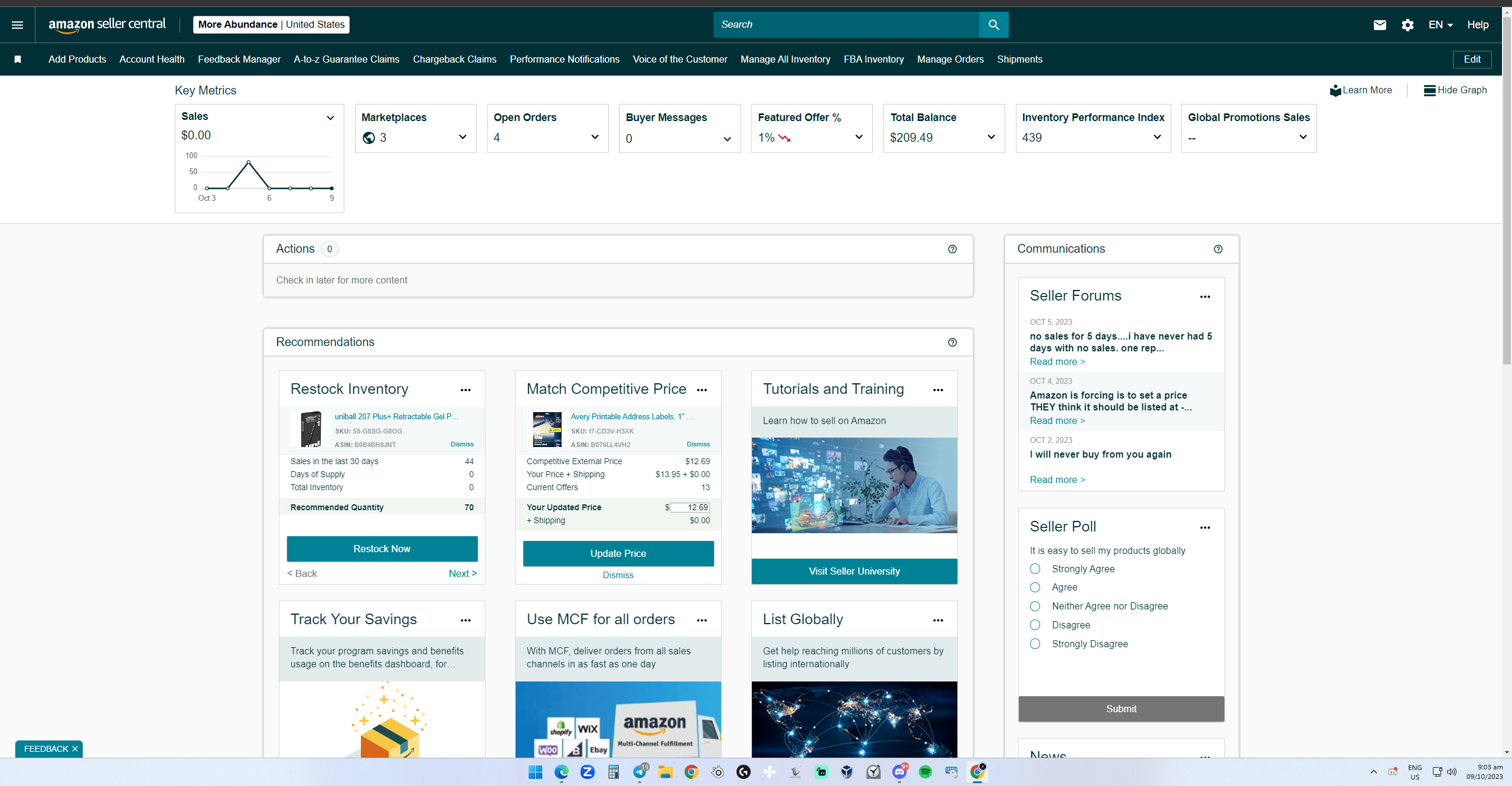Open Zoom from the taskbar

pos(587,772)
